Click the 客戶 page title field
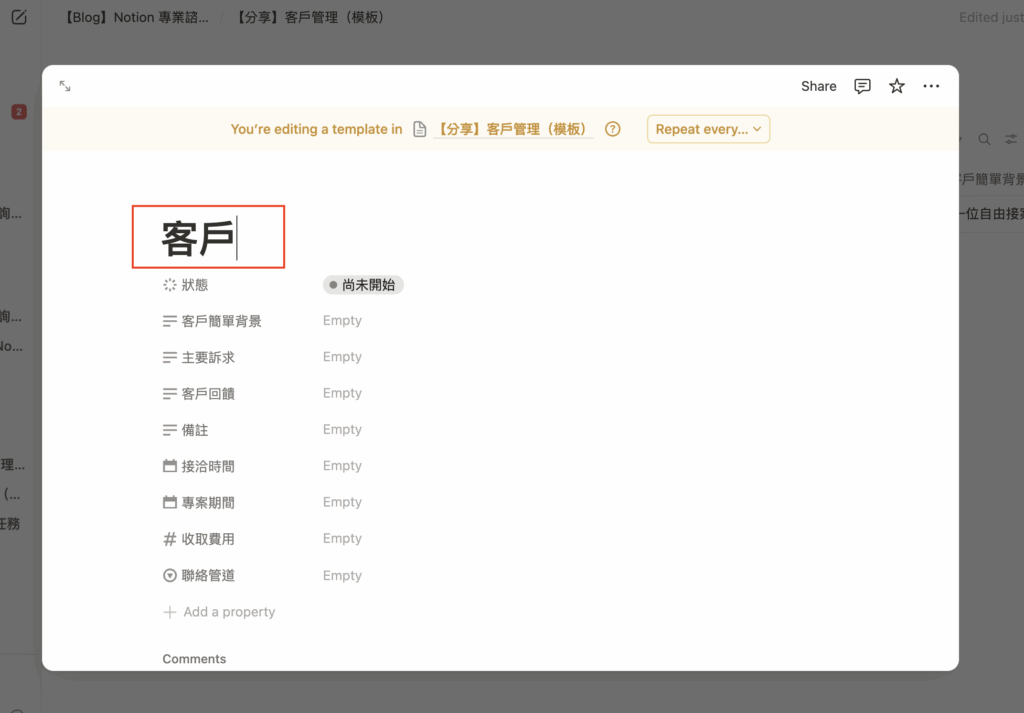This screenshot has width=1024, height=713. click(199, 238)
